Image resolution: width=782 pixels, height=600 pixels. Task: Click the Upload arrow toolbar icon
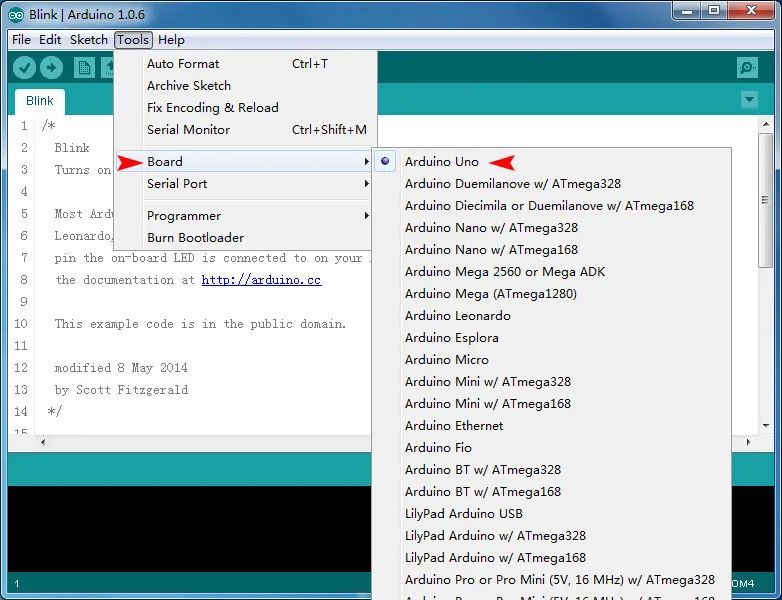point(51,67)
